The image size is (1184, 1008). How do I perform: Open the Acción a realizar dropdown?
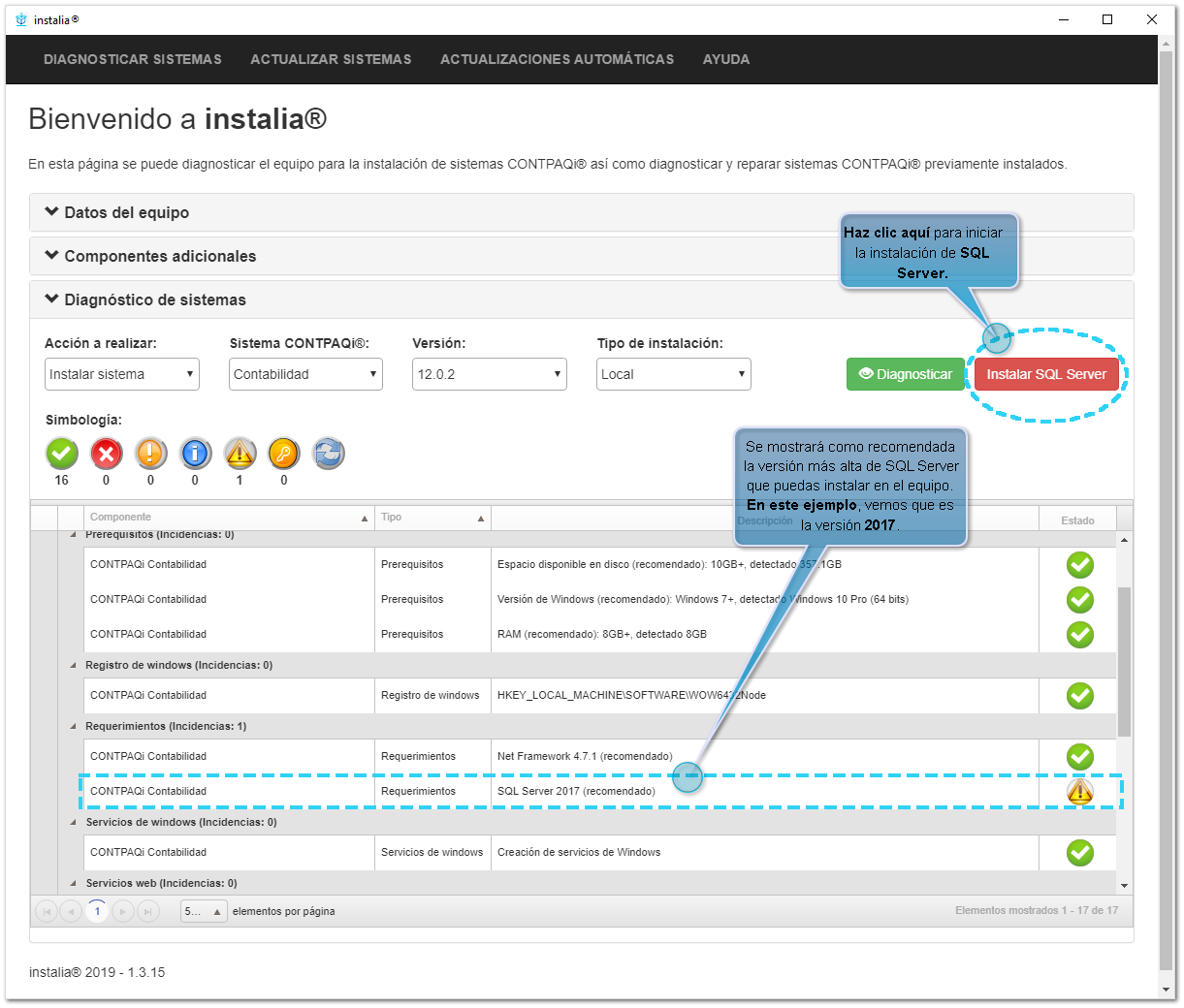click(x=122, y=374)
